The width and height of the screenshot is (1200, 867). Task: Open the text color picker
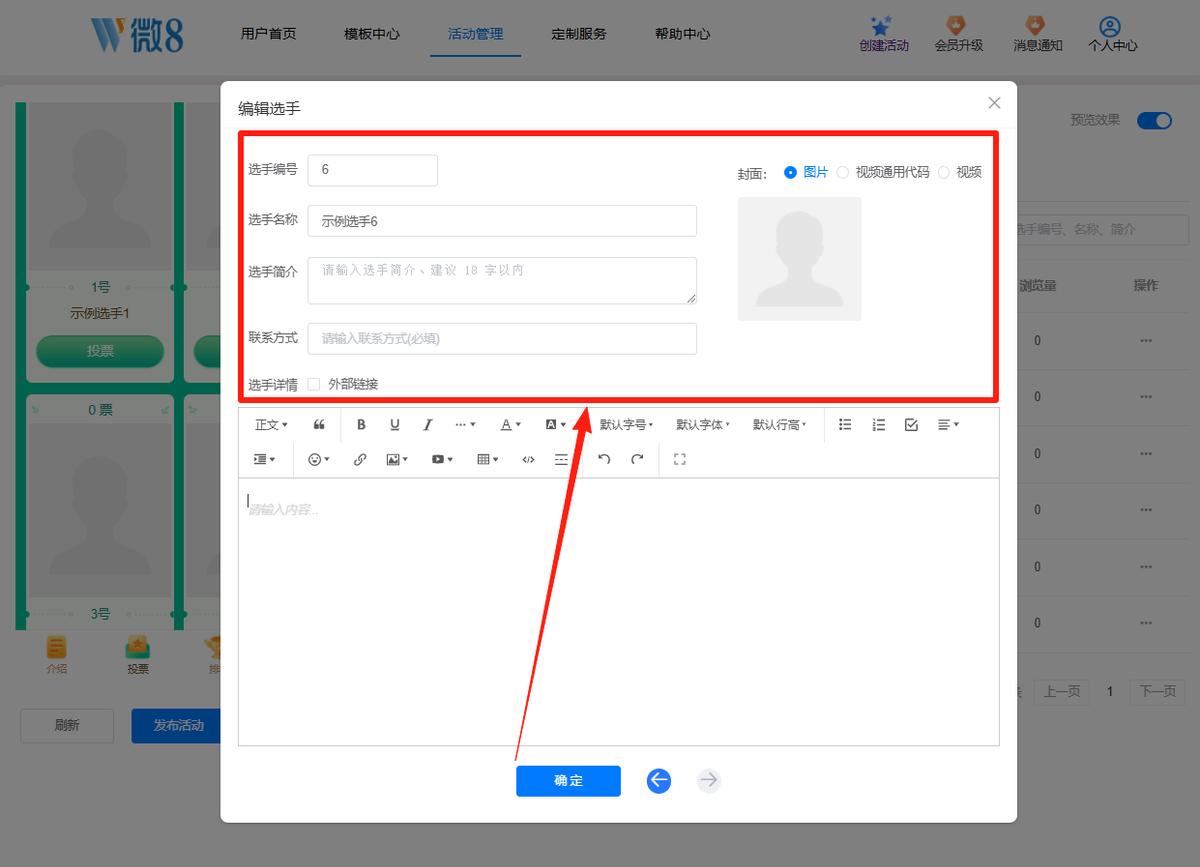[511, 425]
